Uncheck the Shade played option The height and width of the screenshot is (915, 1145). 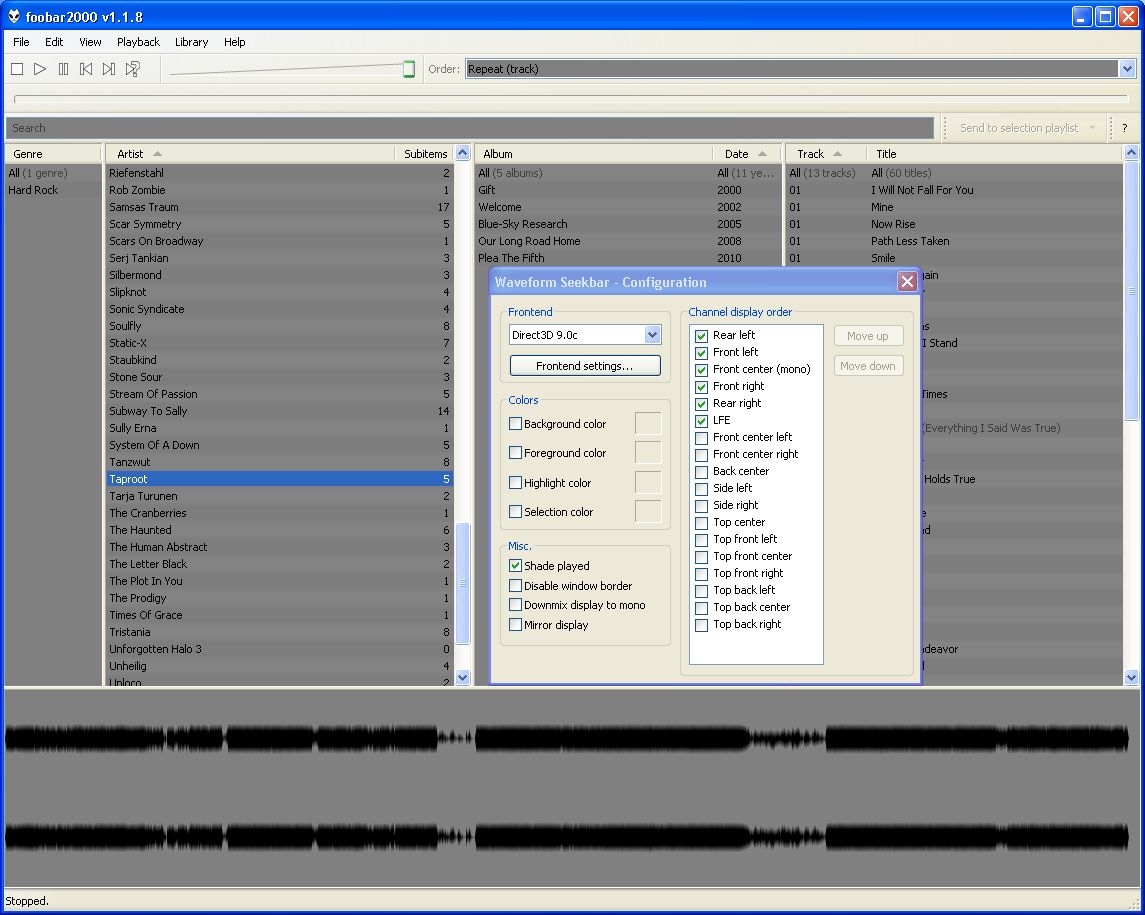click(516, 566)
